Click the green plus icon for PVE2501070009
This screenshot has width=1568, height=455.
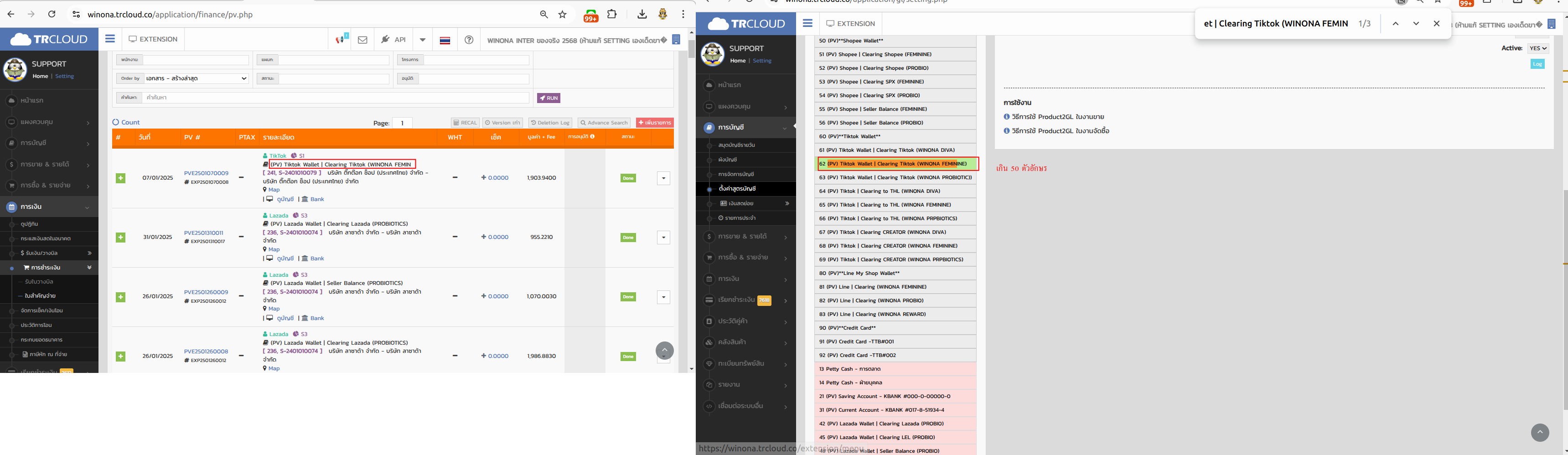(x=120, y=178)
